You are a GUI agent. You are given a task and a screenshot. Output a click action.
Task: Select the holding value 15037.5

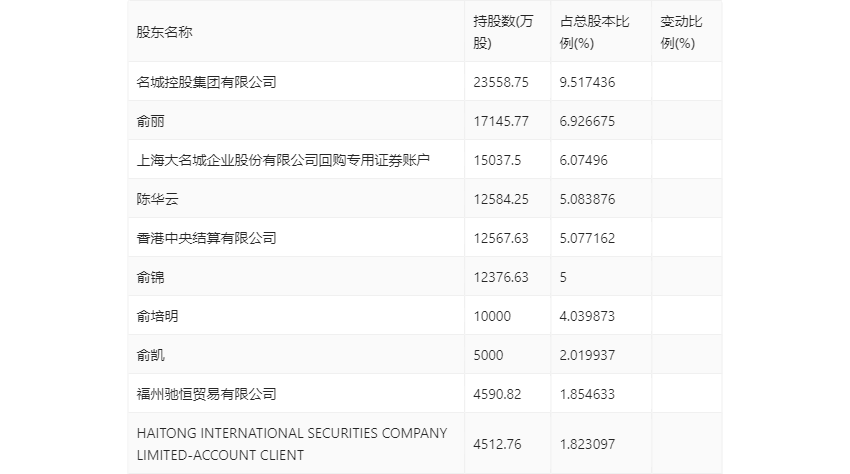[x=497, y=161]
